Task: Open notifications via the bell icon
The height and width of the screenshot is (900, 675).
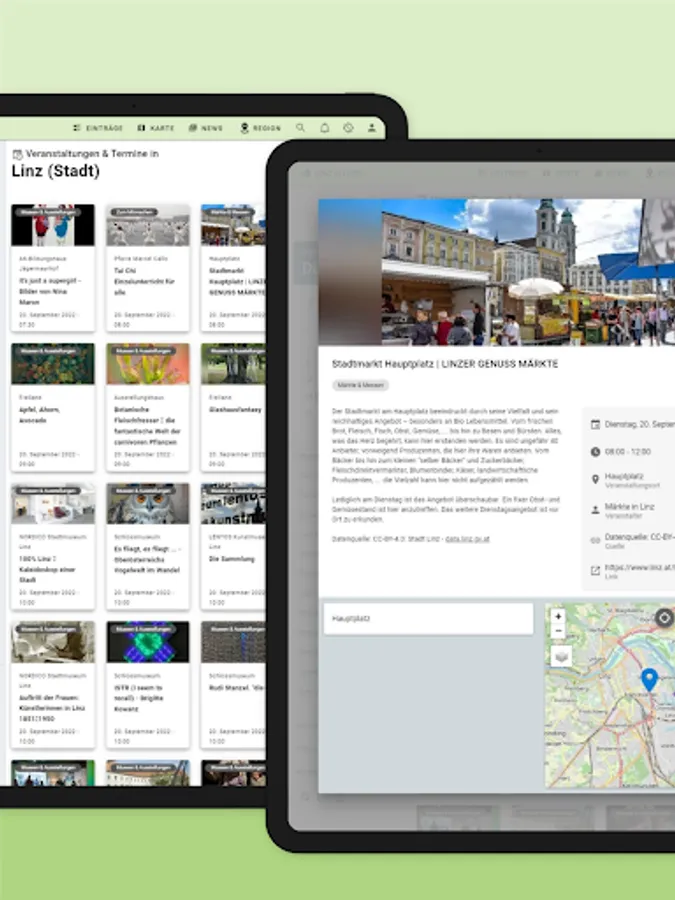Action: click(324, 127)
